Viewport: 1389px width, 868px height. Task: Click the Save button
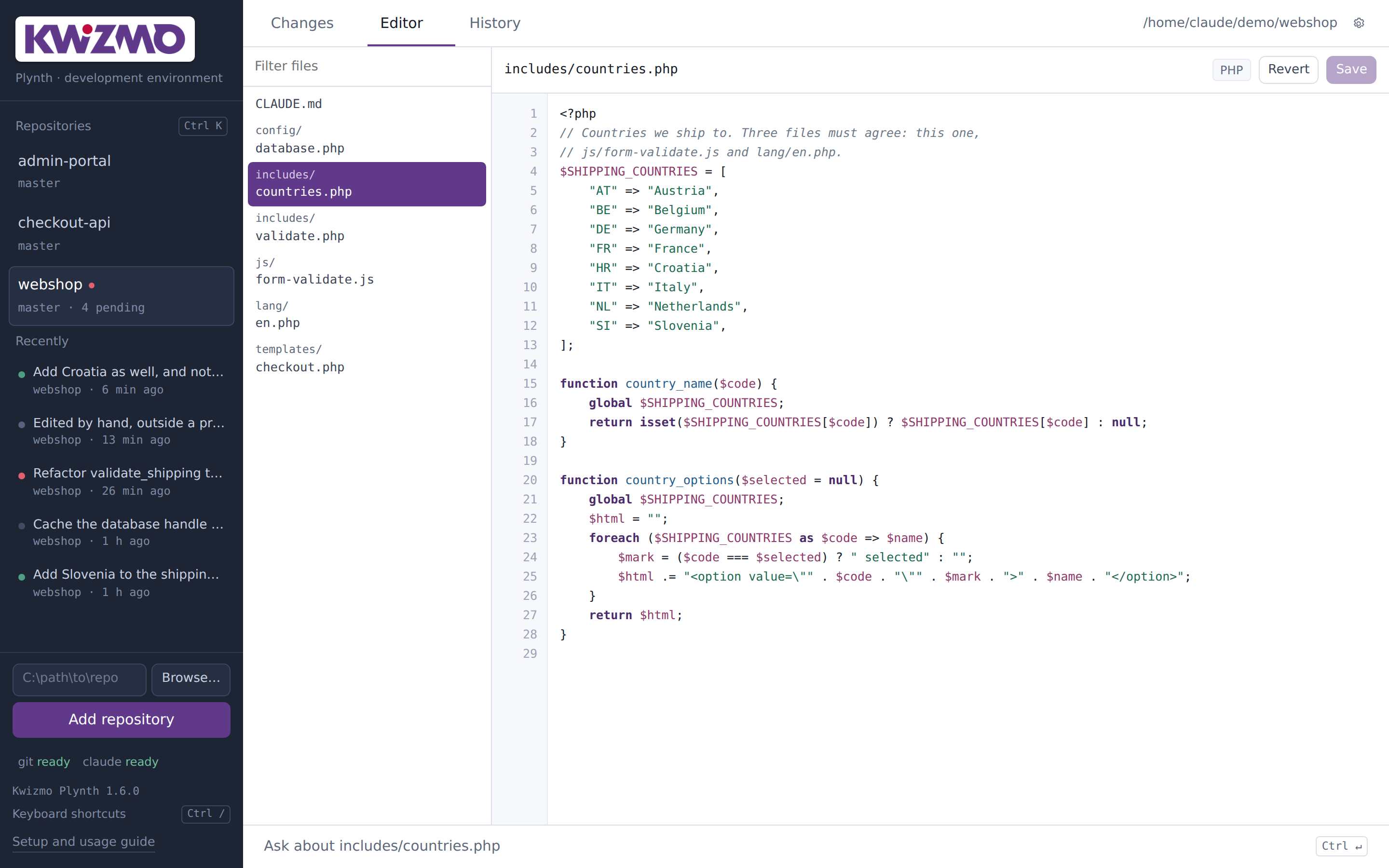click(x=1350, y=69)
